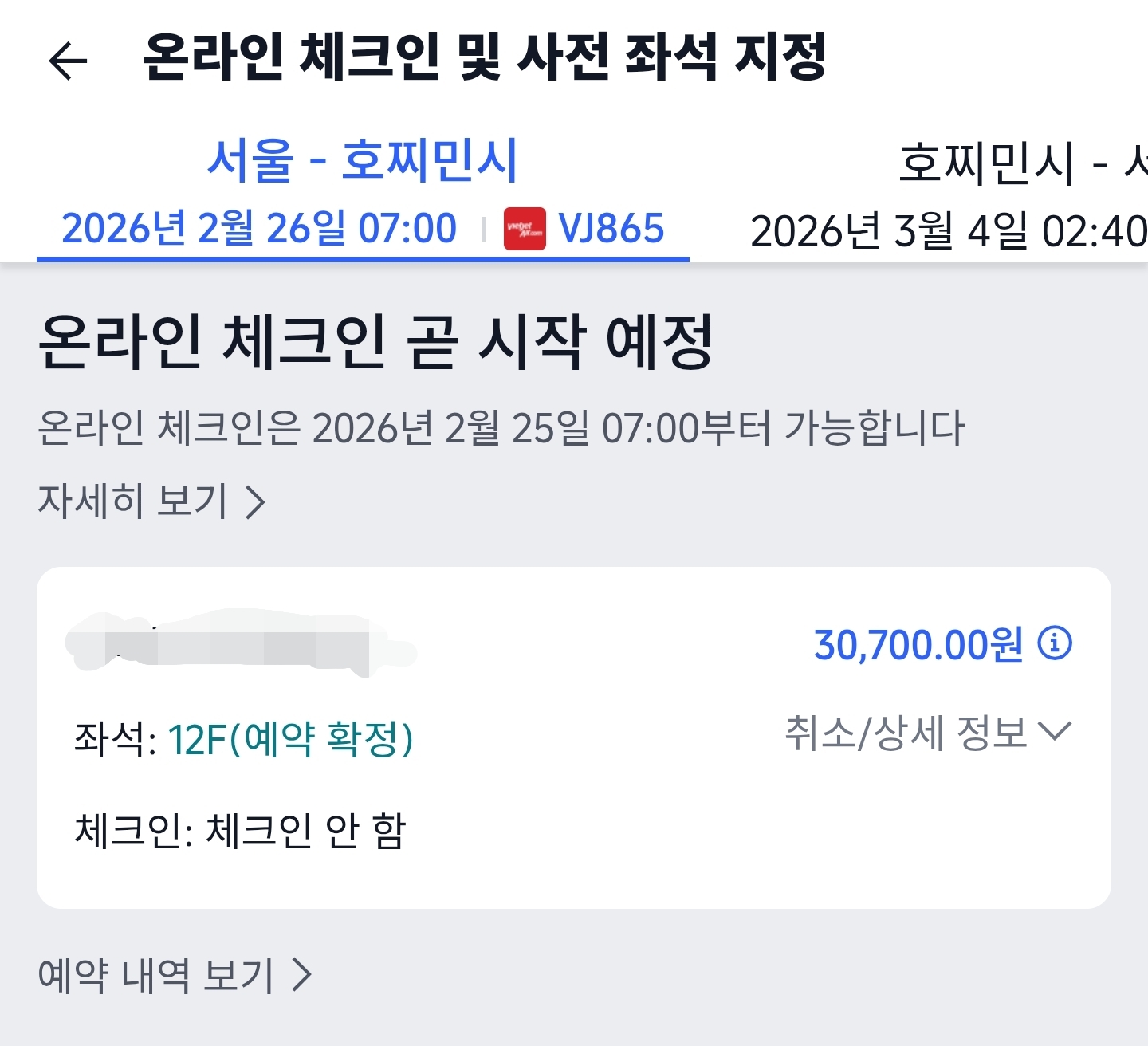Click the 온라인 체크인 및 사전 좌석 지정 title

484,57
